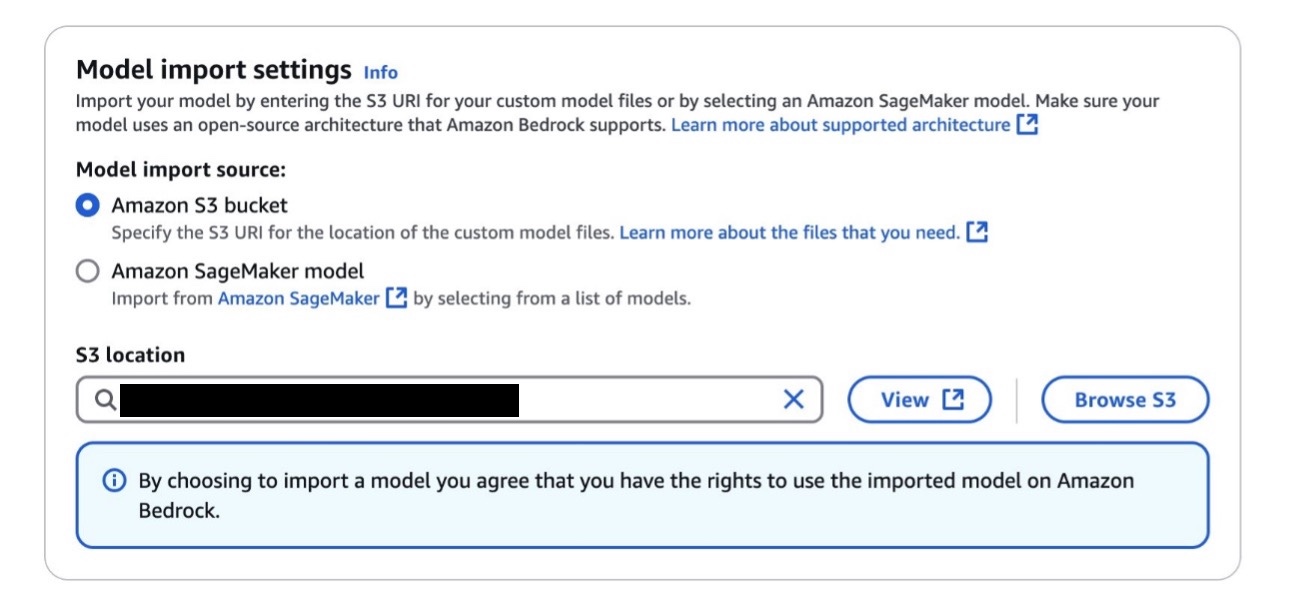Open Learn more about supported architecture link
Image resolution: width=1292 pixels, height=605 pixels.
pyautogui.click(x=840, y=125)
